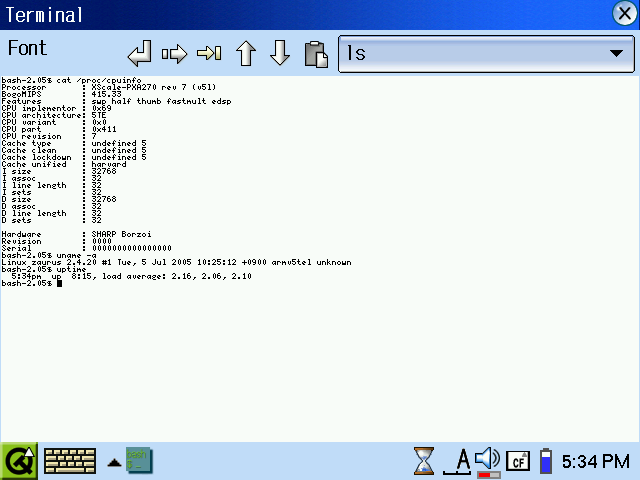This screenshot has height=480, width=640.
Task: Click the 5:34 PM clock
Action: click(596, 462)
